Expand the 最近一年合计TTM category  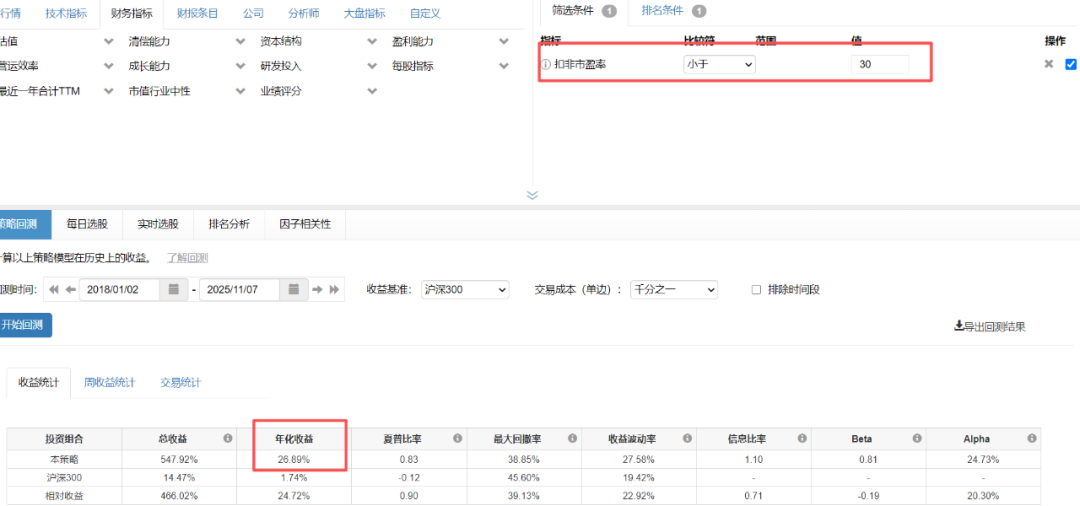click(x=108, y=91)
